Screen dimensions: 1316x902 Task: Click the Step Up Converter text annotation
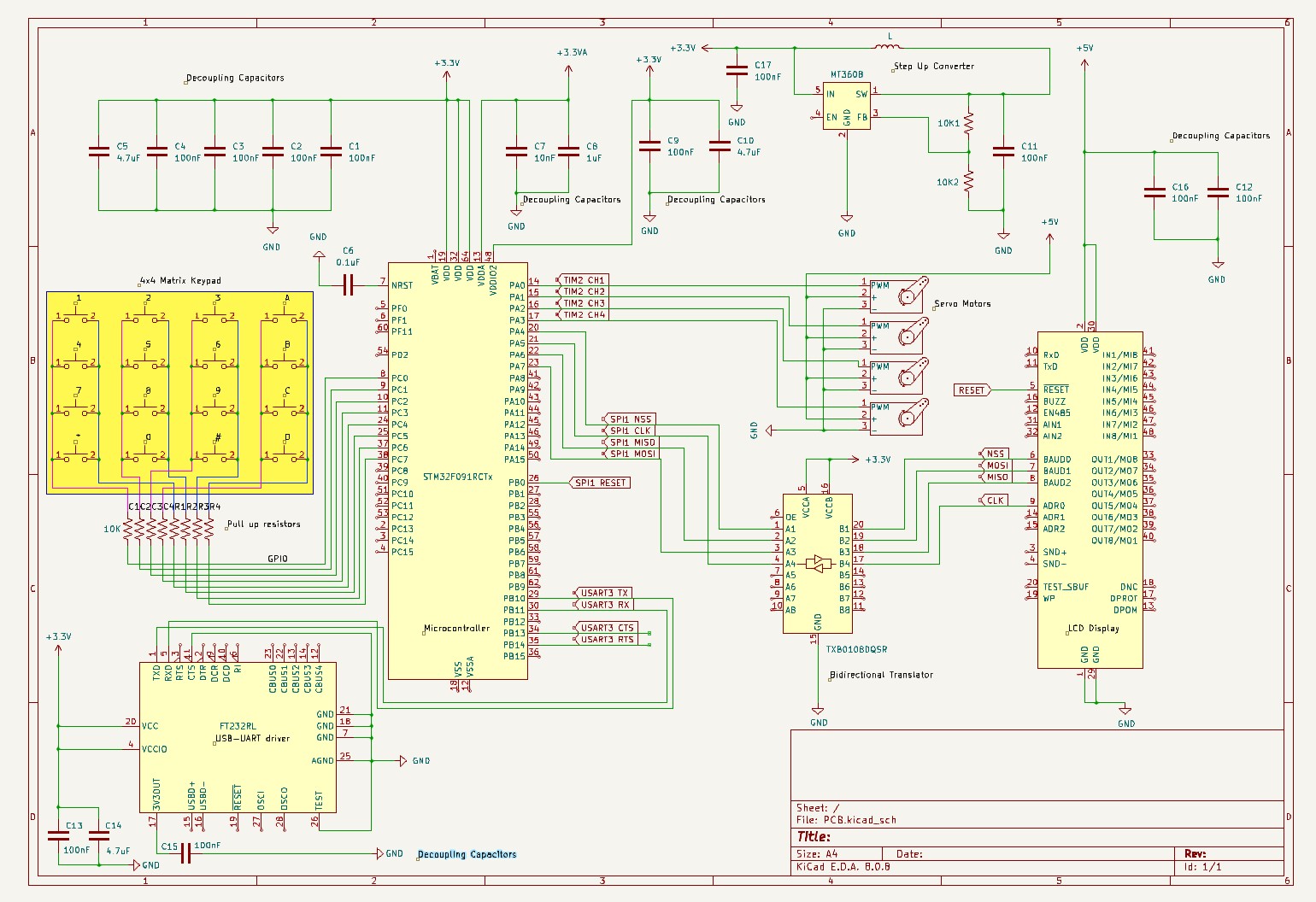[x=933, y=66]
